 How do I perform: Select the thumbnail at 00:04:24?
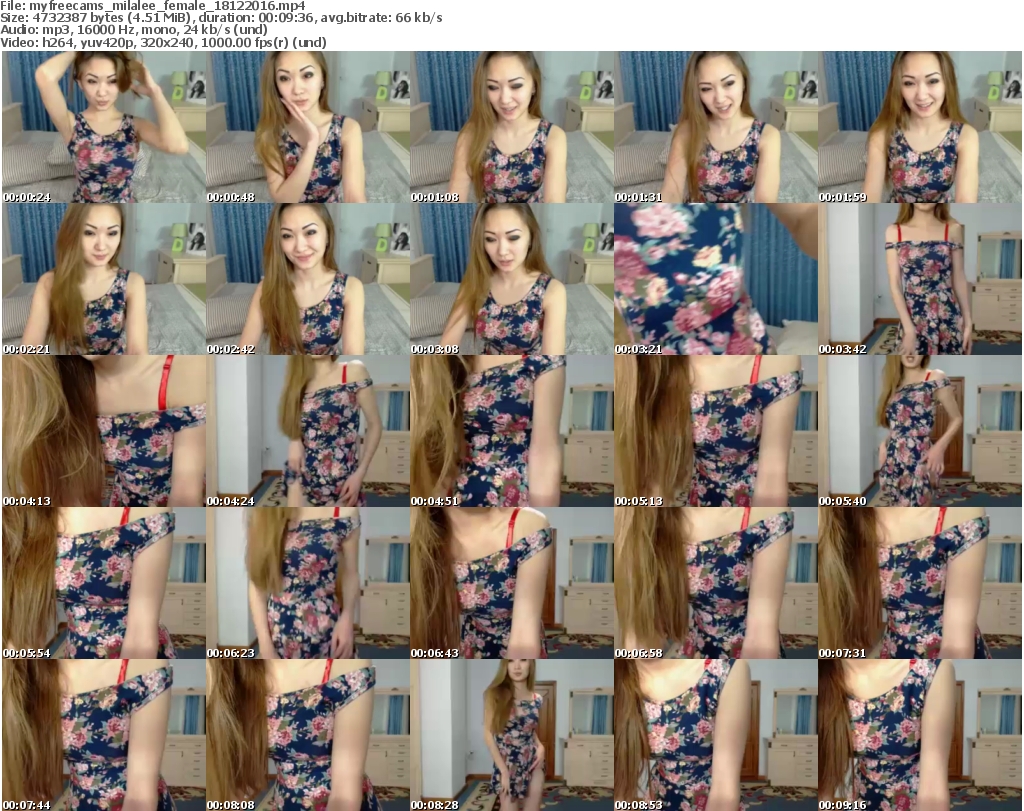click(307, 431)
